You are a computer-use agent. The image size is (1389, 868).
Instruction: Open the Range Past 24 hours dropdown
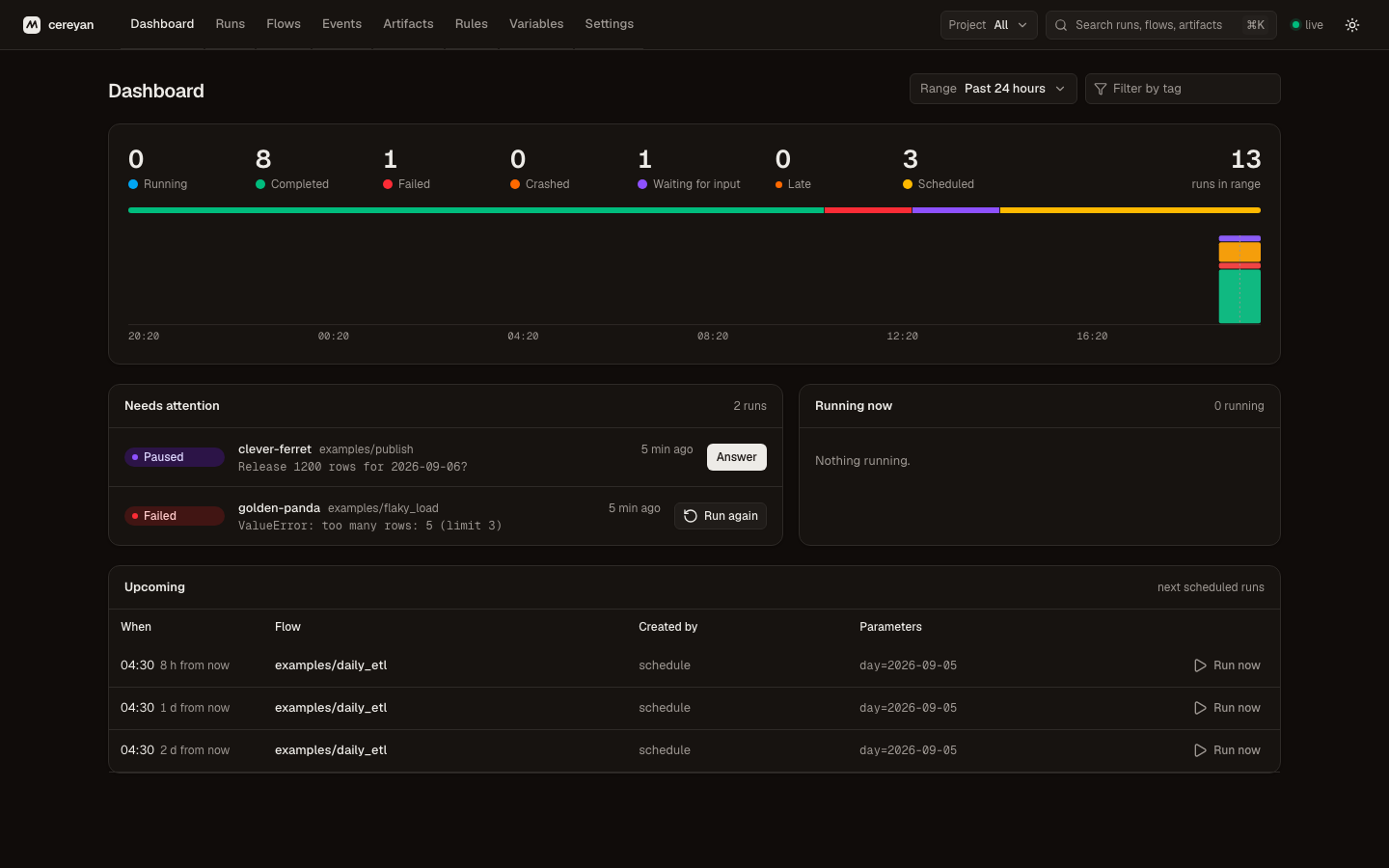(x=993, y=89)
